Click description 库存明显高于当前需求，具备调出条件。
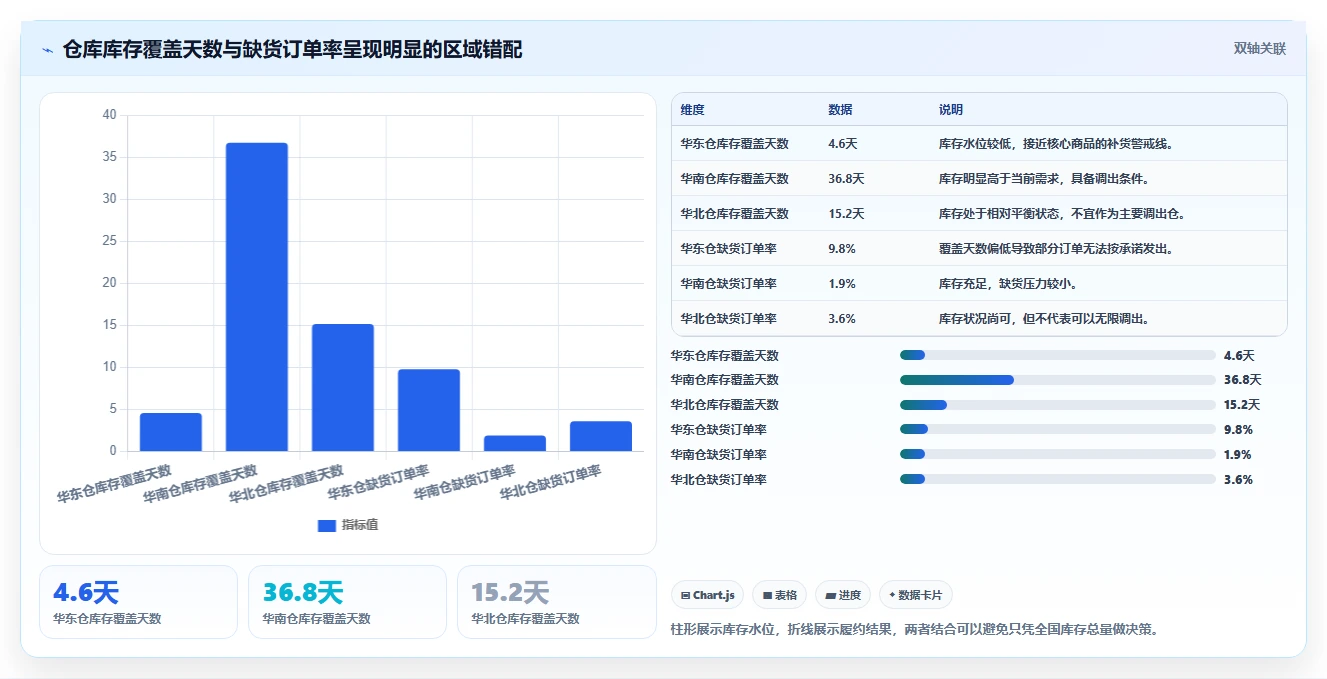Viewport: 1327px width, 679px height. [x=1044, y=179]
